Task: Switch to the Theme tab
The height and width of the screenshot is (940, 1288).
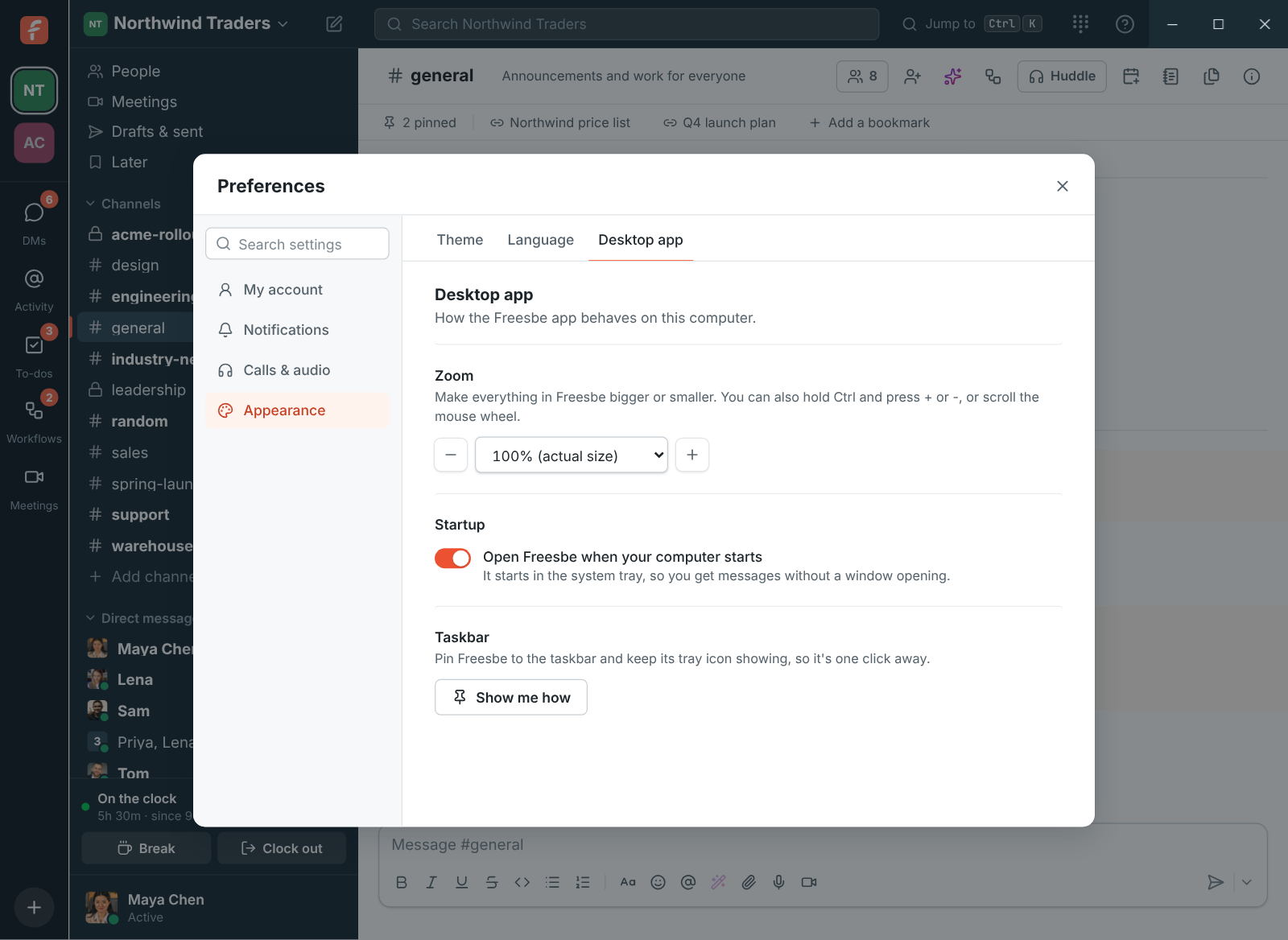Action: pyautogui.click(x=460, y=240)
